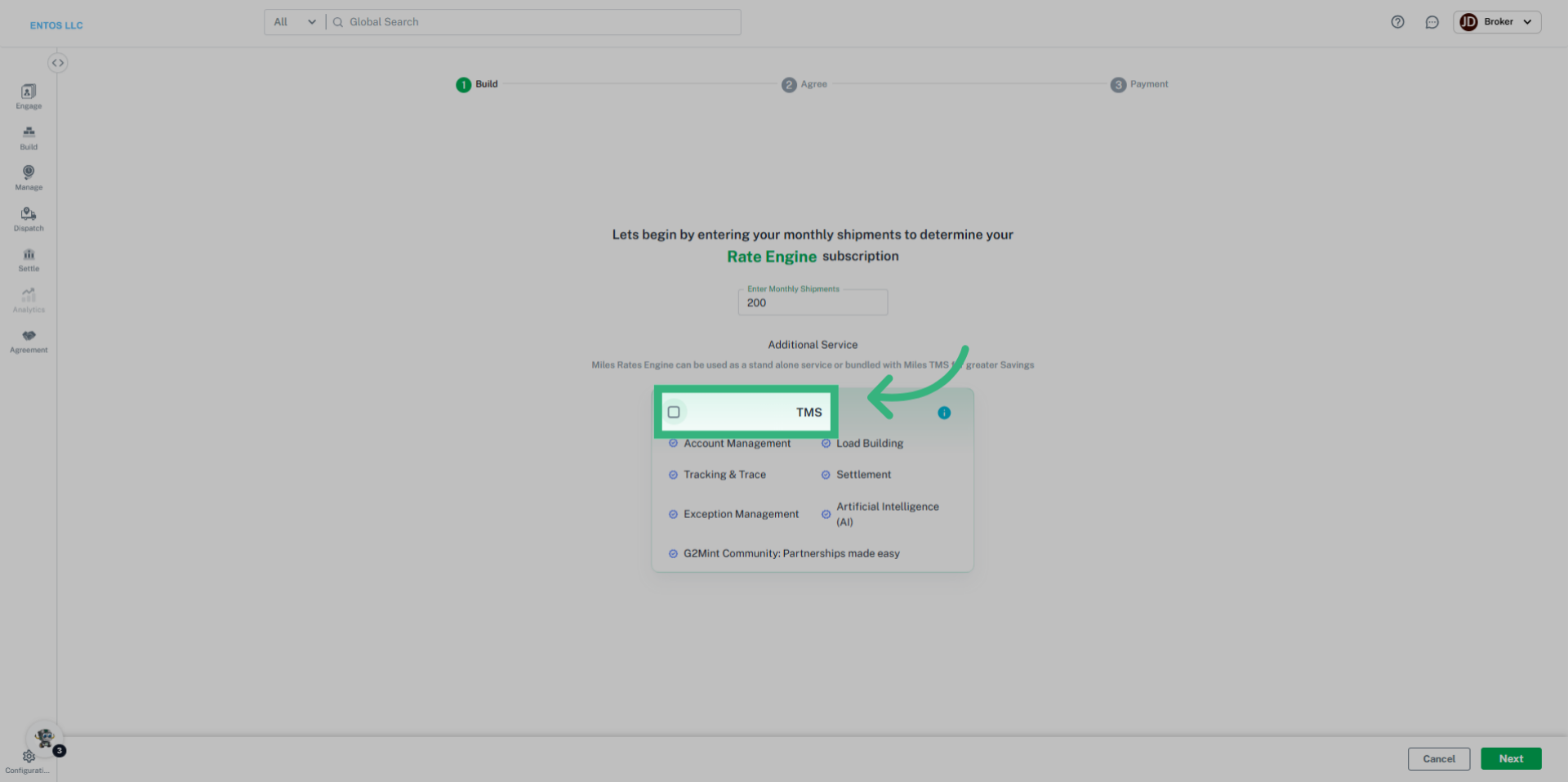This screenshot has height=782, width=1568.
Task: Open the All search filter dropdown
Action: click(295, 22)
